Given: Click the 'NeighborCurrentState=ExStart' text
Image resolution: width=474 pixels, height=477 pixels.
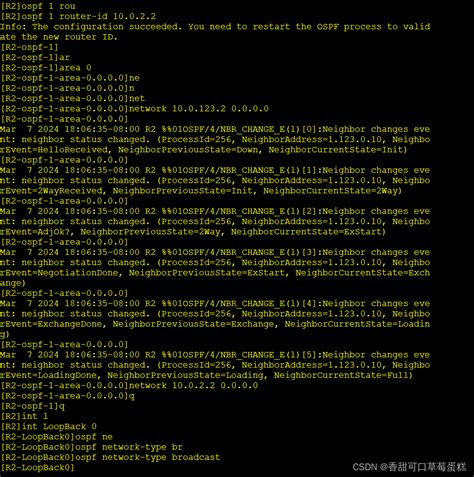Looking at the screenshot, I should (308, 232).
